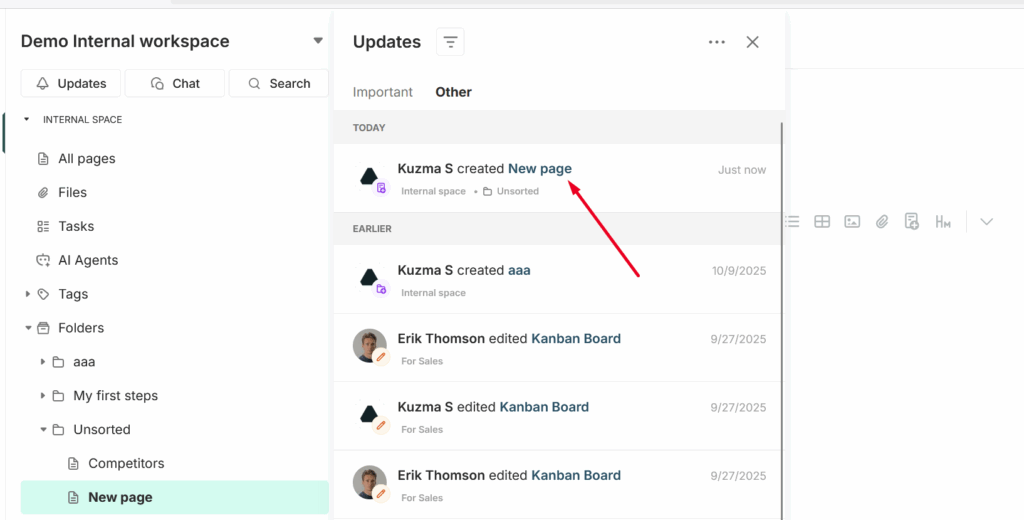Click the Updates panel scrollbar
Viewport: 1024px width, 520px height.
(781, 300)
